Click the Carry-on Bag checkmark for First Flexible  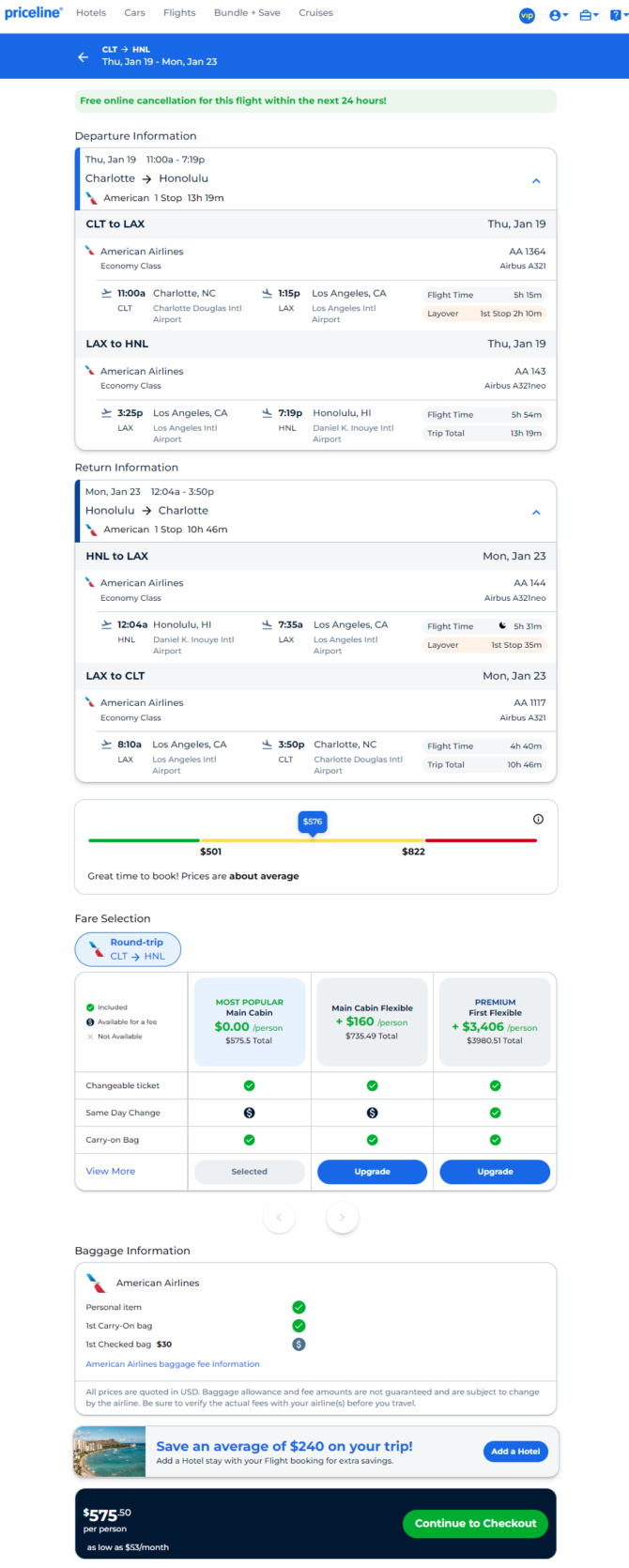(x=495, y=1140)
